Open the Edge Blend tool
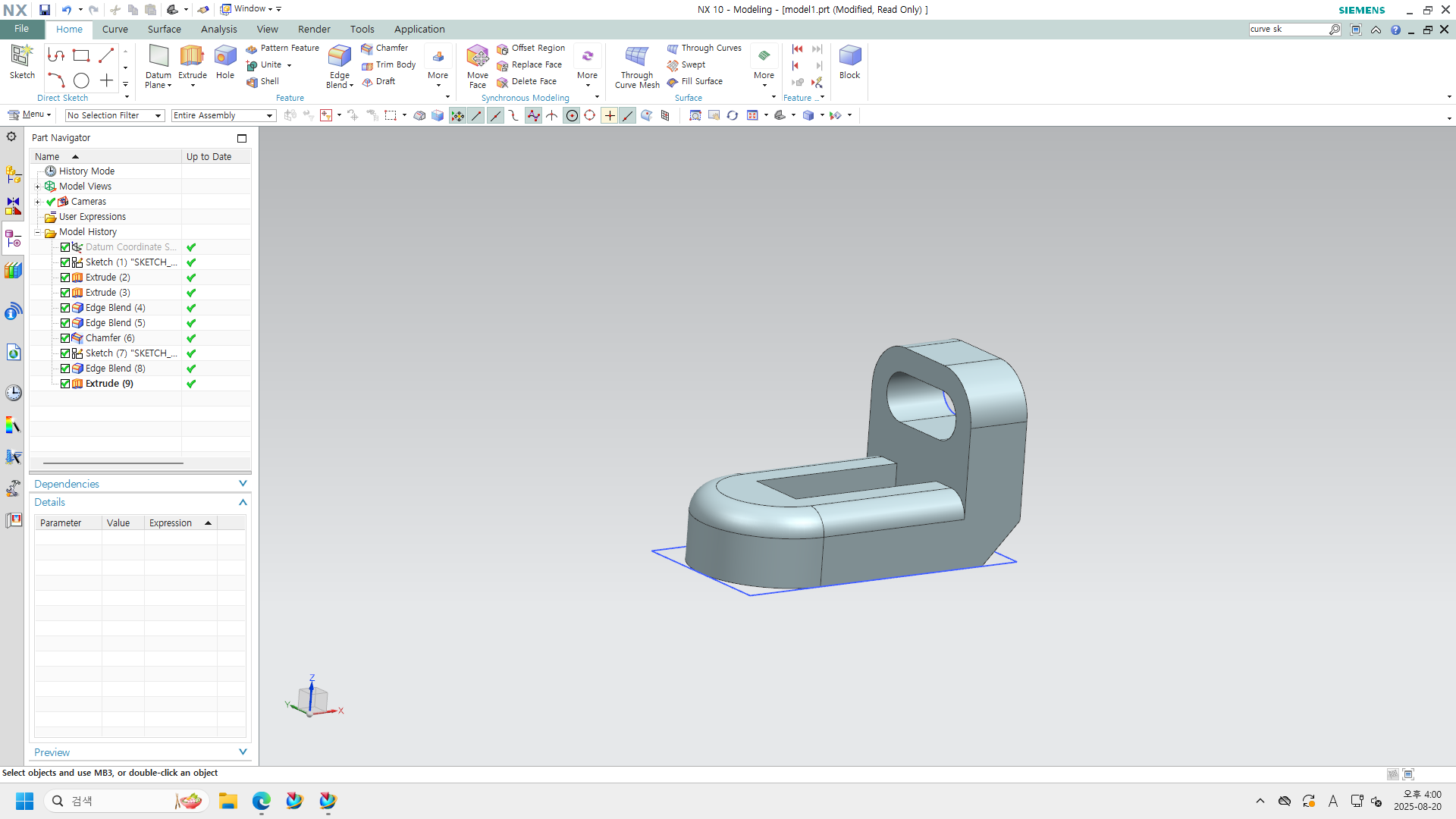The image size is (1456, 819). pyautogui.click(x=339, y=57)
